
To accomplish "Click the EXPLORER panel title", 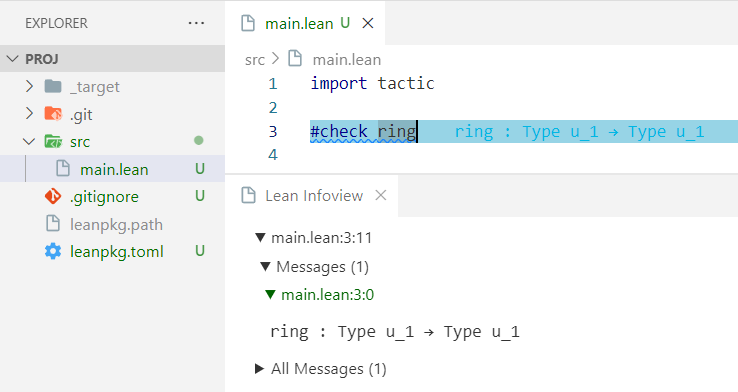I will click(x=56, y=23).
